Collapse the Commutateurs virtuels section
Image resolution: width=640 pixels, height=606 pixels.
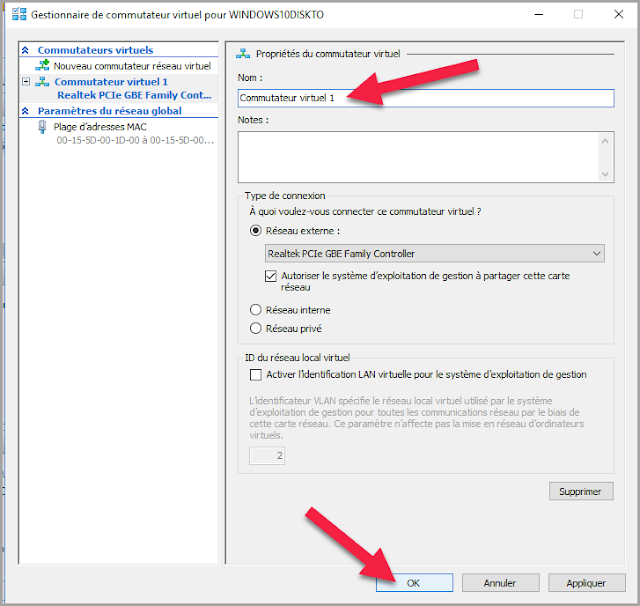(25, 50)
